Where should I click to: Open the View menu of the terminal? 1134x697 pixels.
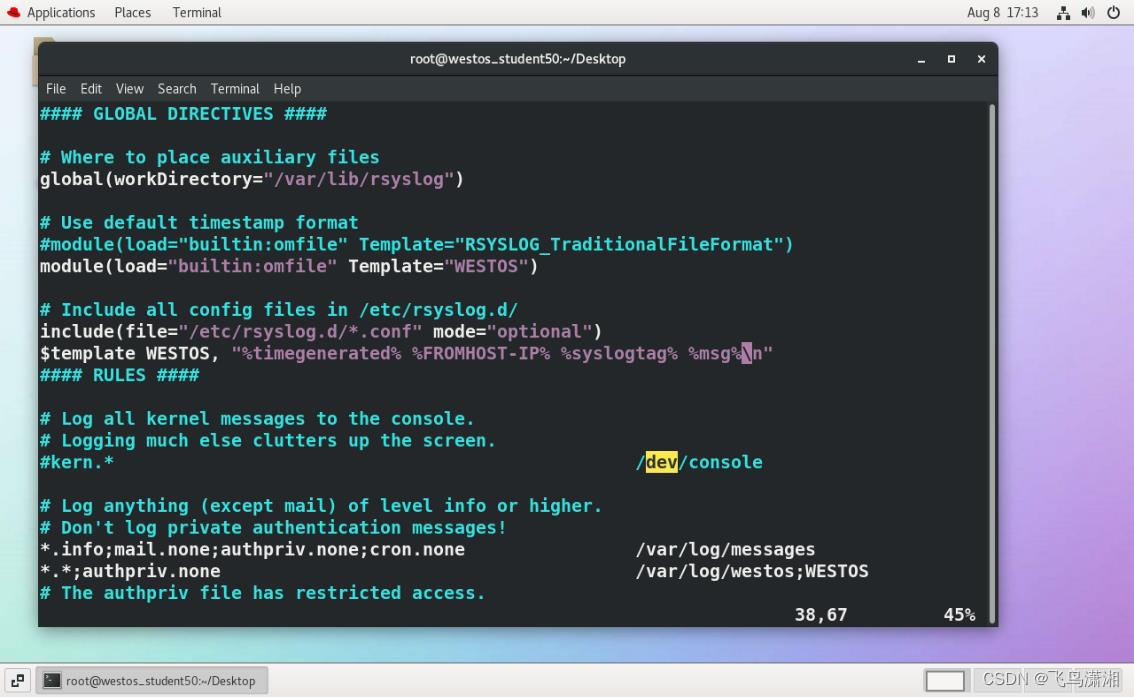[x=129, y=88]
